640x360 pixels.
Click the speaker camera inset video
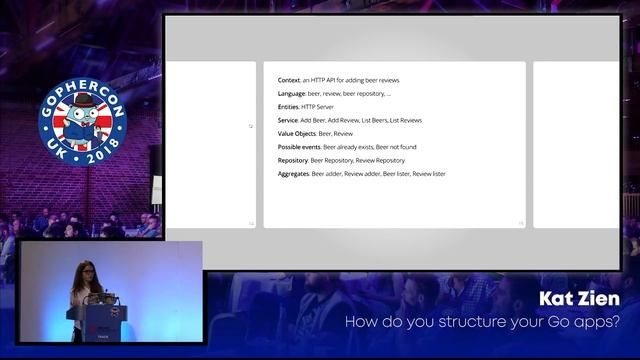tap(111, 291)
